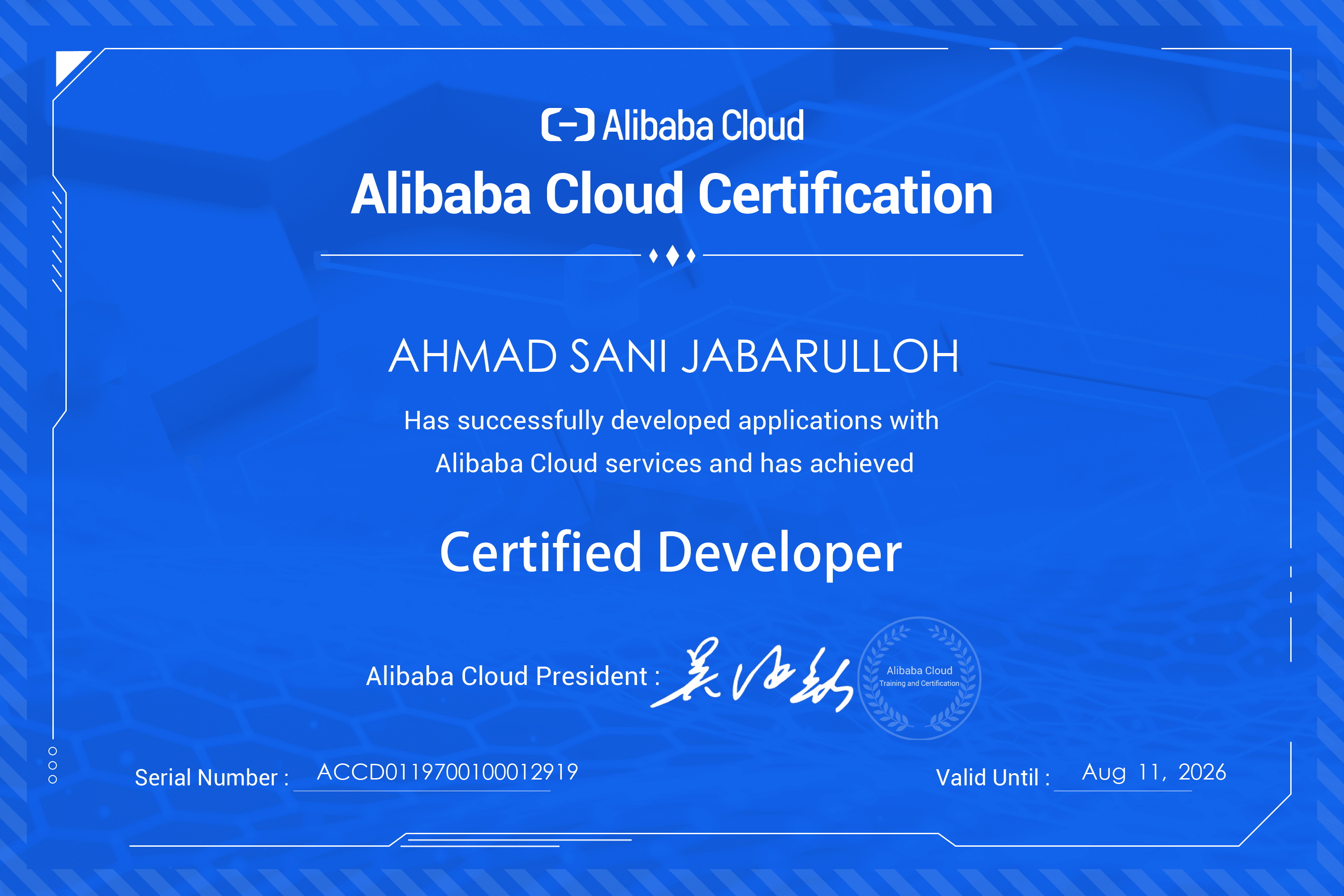
Task: Select the date 'Aug 11, 2026'
Action: [1154, 772]
